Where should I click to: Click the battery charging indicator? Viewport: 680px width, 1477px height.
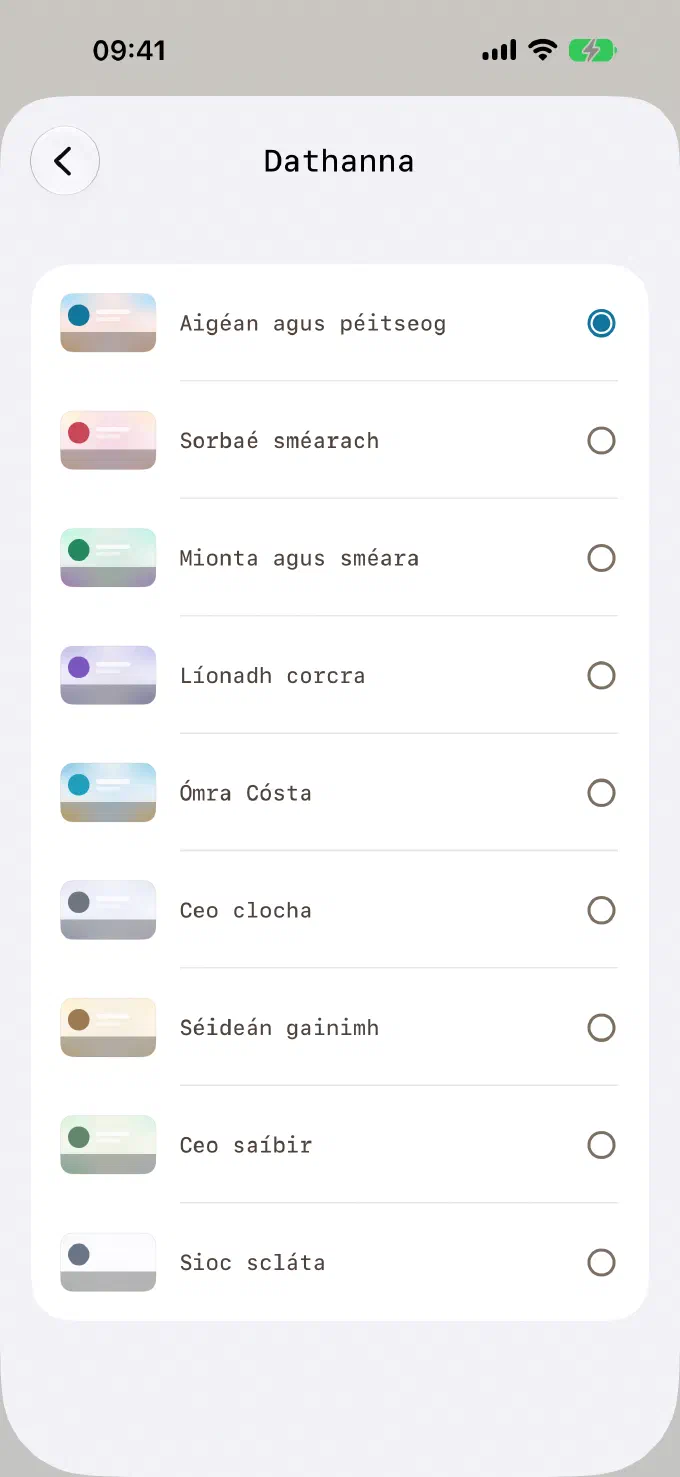pos(593,50)
